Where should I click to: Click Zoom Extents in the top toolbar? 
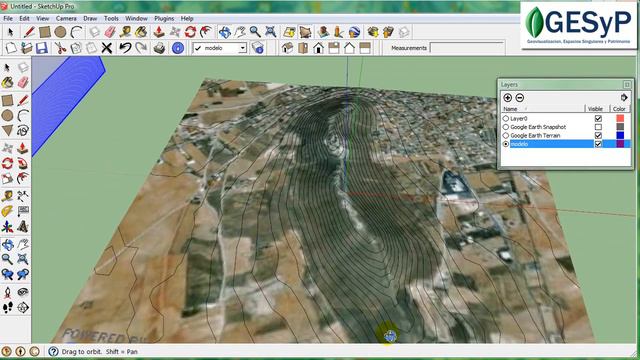pos(270,31)
